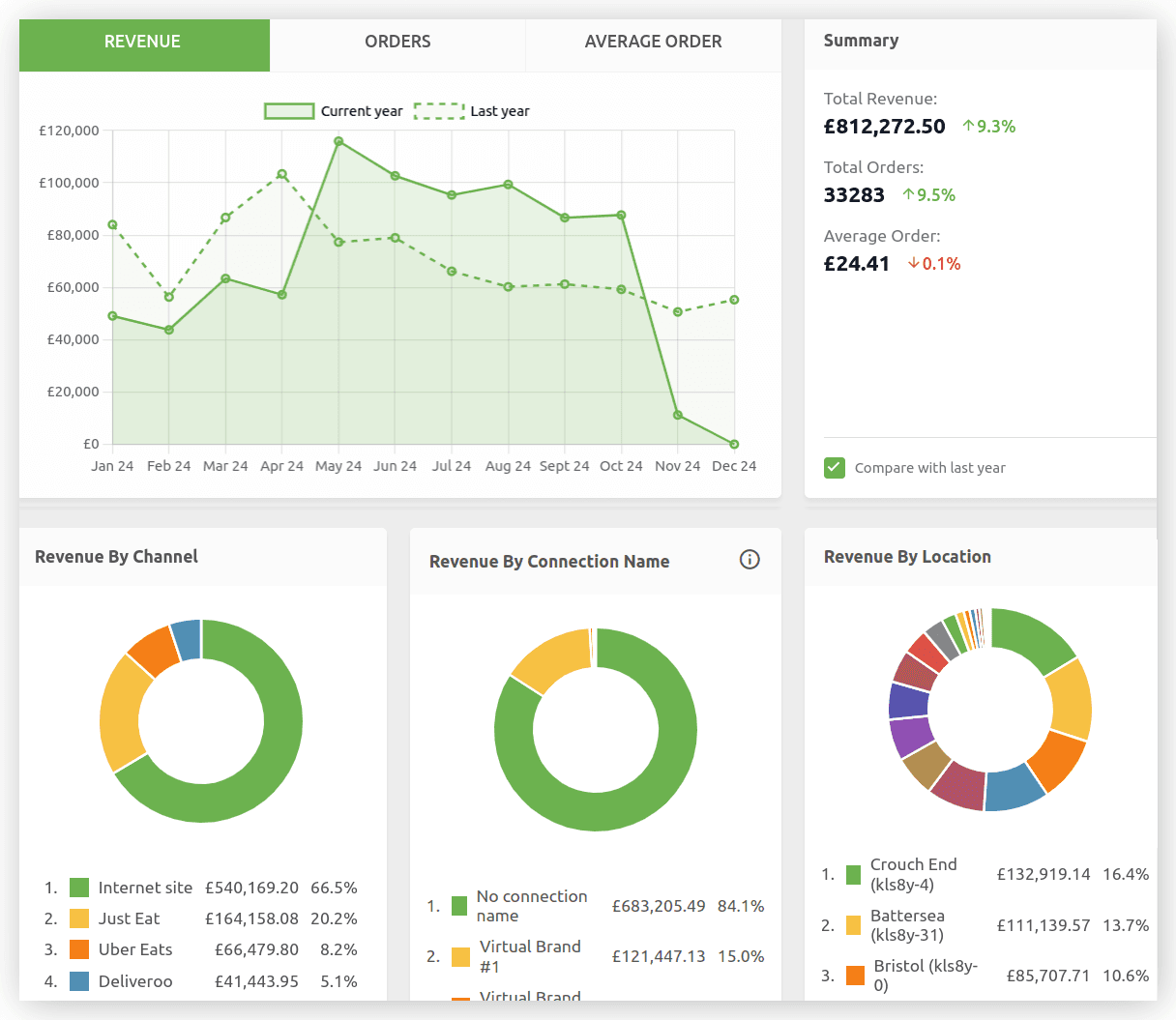Click the red down arrow beside 0.1%
1176x1020 pixels.
pyautogui.click(x=913, y=263)
